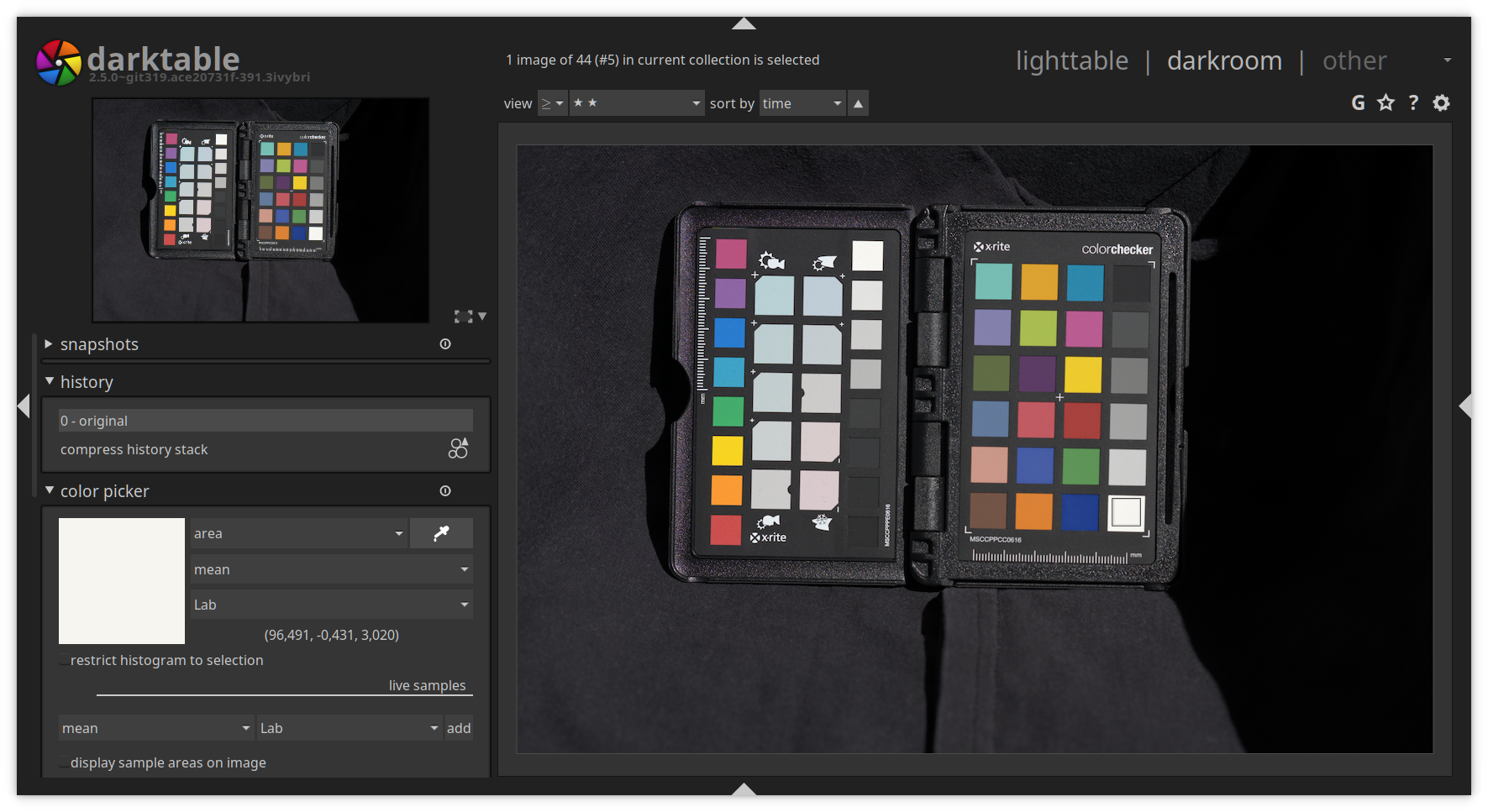The image size is (1488, 812).
Task: Open the star rating filter dropdown
Action: tap(636, 103)
